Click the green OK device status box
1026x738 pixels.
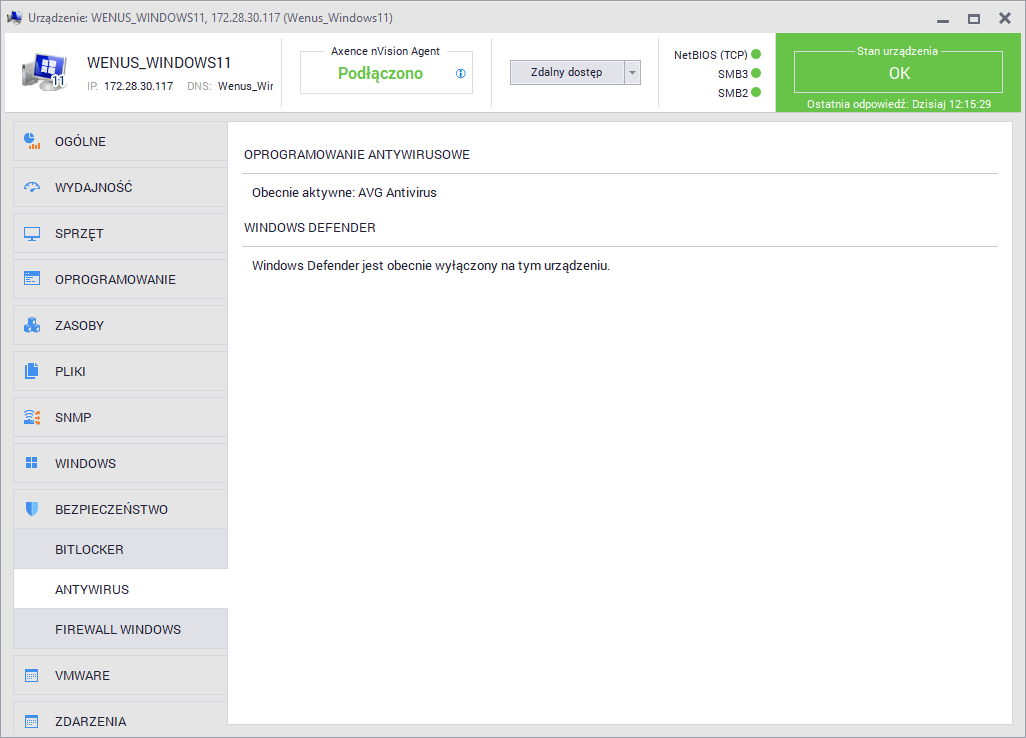[x=898, y=72]
